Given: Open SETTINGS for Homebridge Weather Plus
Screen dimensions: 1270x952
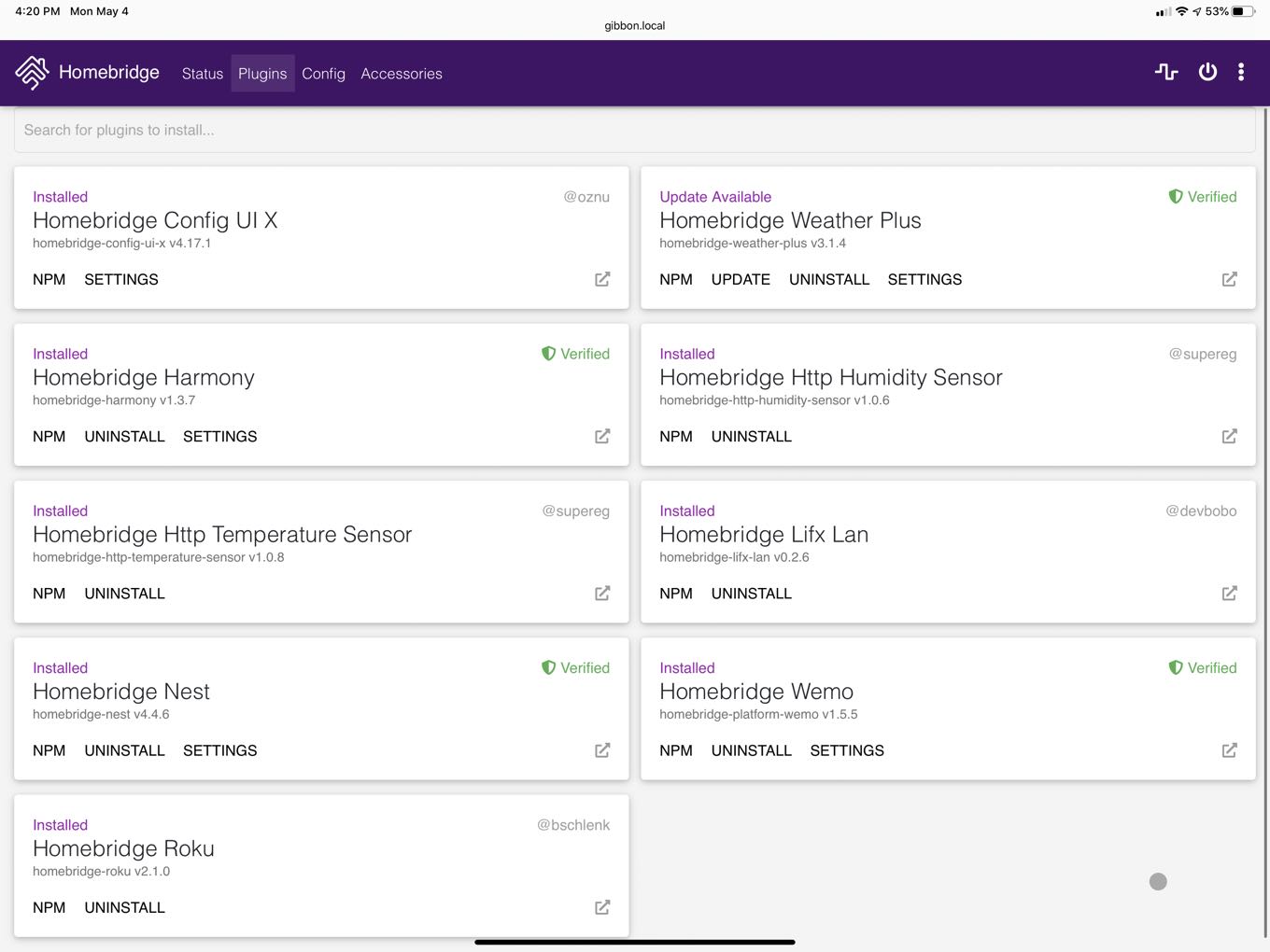Looking at the screenshot, I should 924,279.
